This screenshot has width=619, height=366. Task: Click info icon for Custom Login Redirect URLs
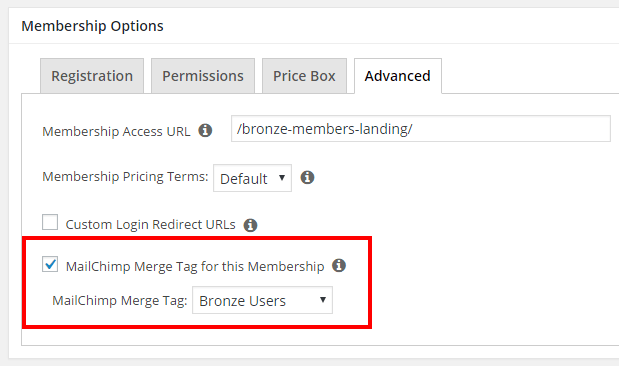point(250,225)
